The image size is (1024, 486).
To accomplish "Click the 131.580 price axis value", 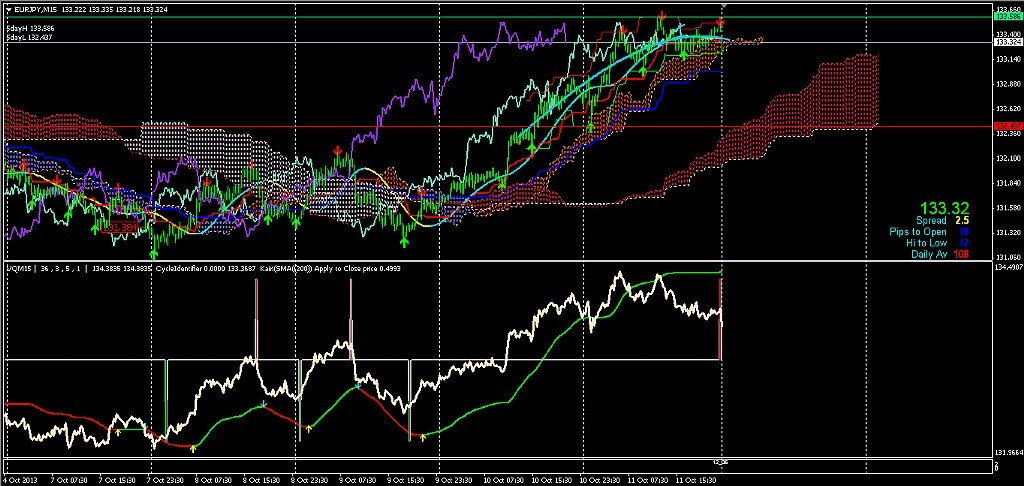I will coord(1008,208).
